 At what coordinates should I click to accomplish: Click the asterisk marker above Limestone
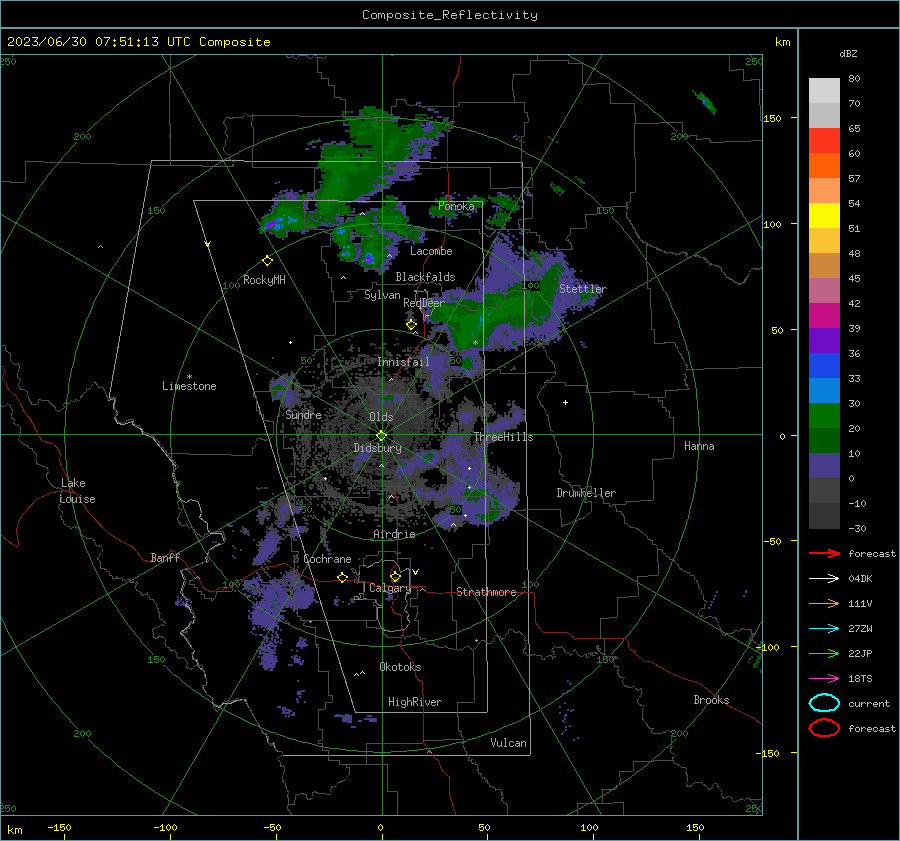(189, 377)
